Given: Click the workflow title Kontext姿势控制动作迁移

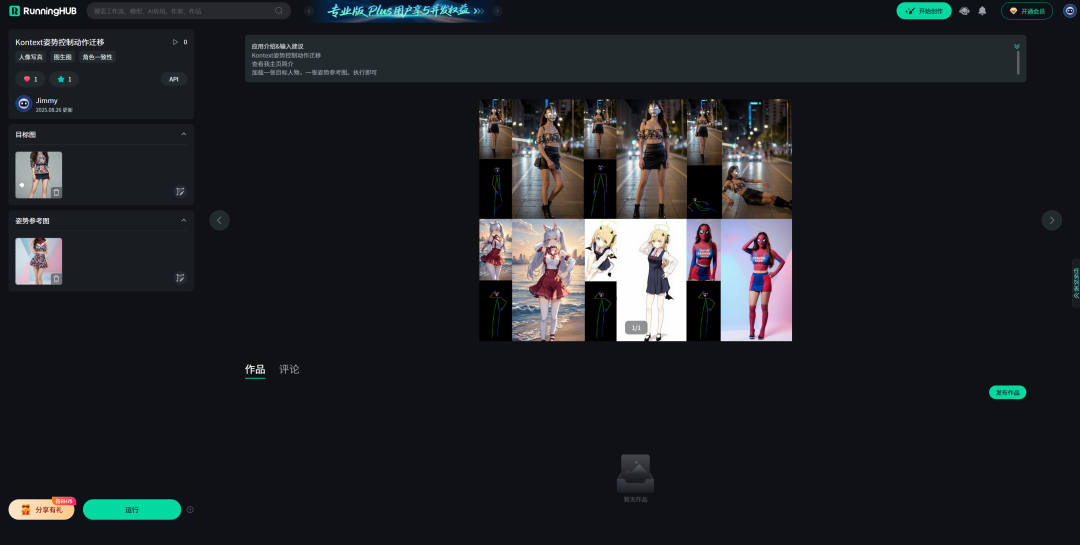Looking at the screenshot, I should point(60,42).
